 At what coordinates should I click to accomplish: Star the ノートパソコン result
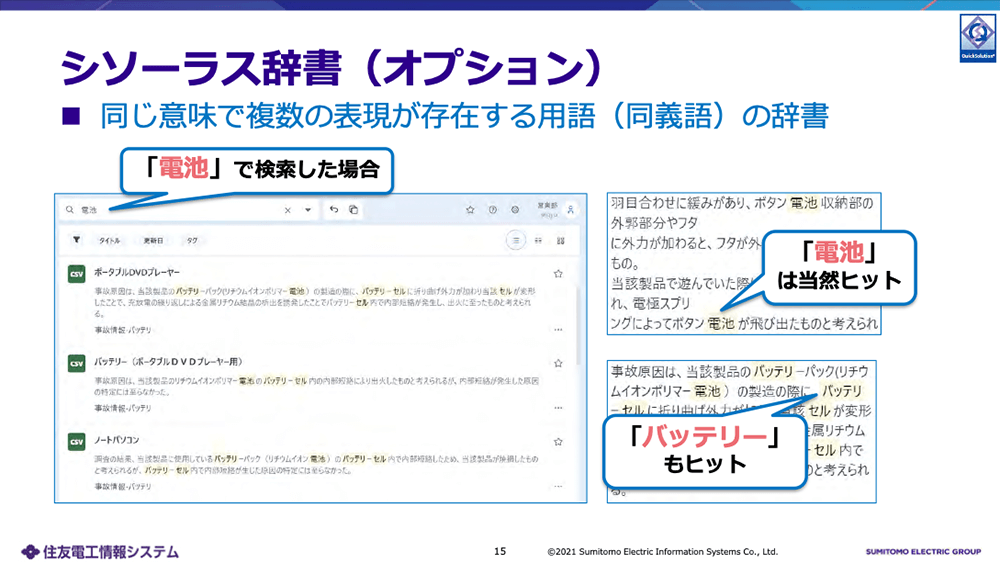pyautogui.click(x=558, y=441)
